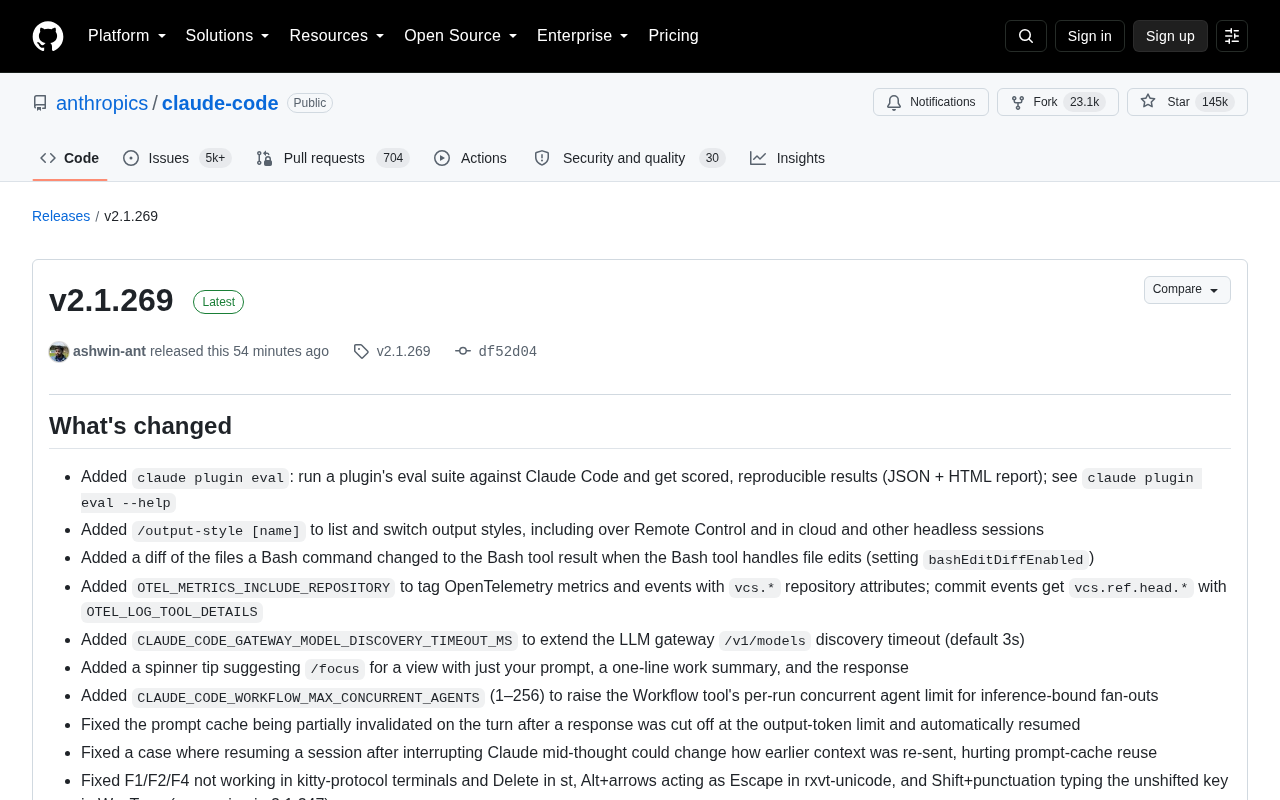Expand the Platform menu
This screenshot has width=1280, height=800.
127,36
